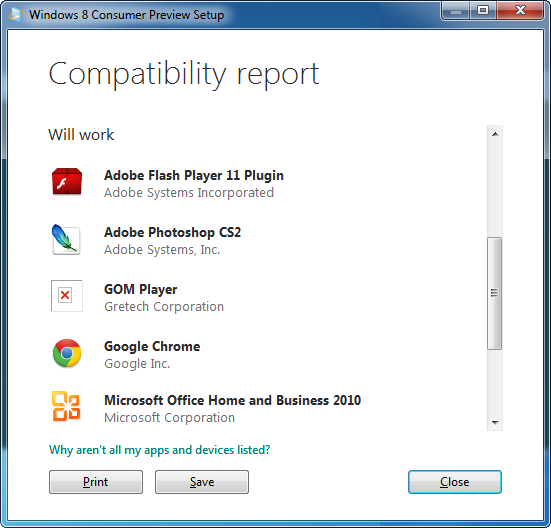Close window with title bar X

pyautogui.click(x=520, y=11)
